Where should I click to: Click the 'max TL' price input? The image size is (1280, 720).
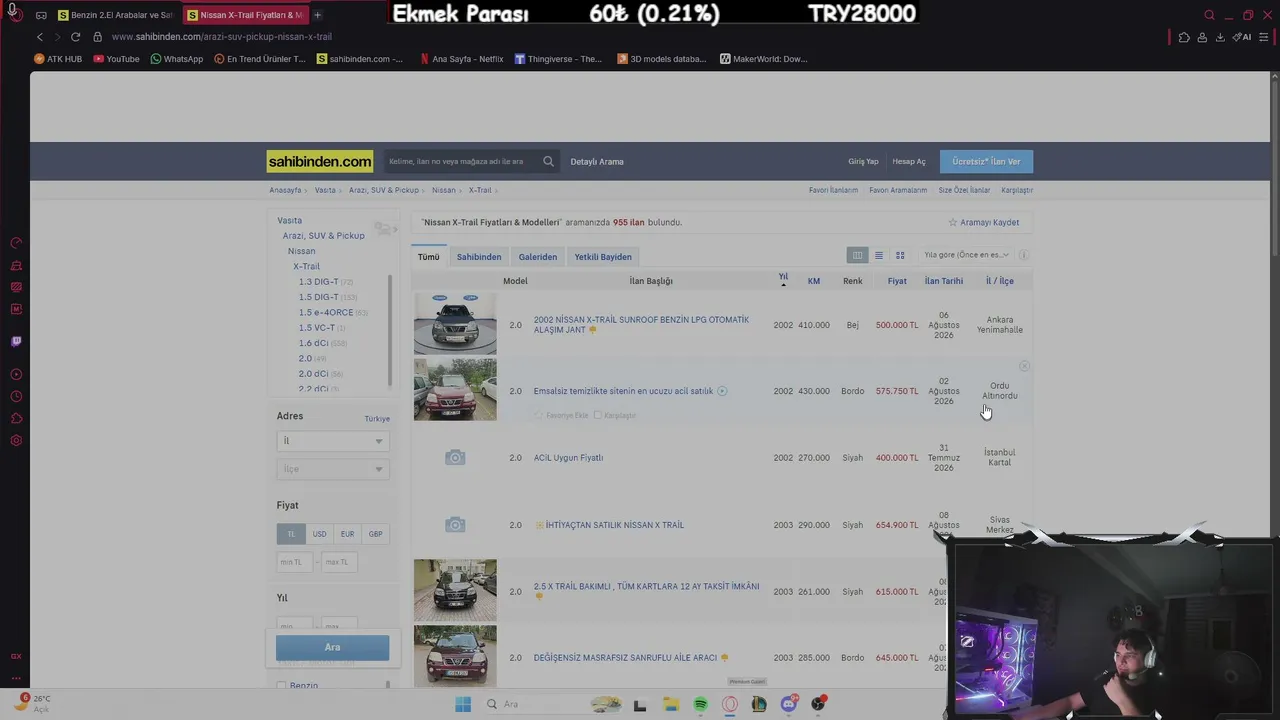[x=339, y=562]
